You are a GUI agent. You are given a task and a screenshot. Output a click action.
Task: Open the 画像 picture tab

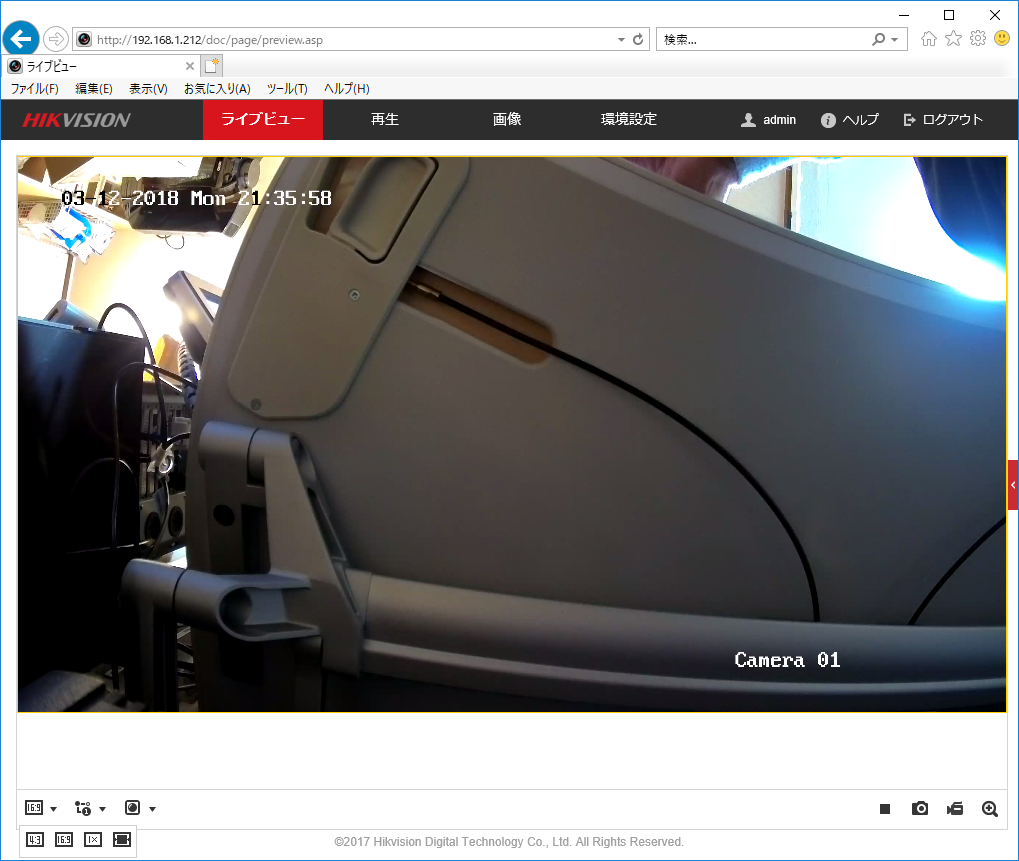[507, 120]
